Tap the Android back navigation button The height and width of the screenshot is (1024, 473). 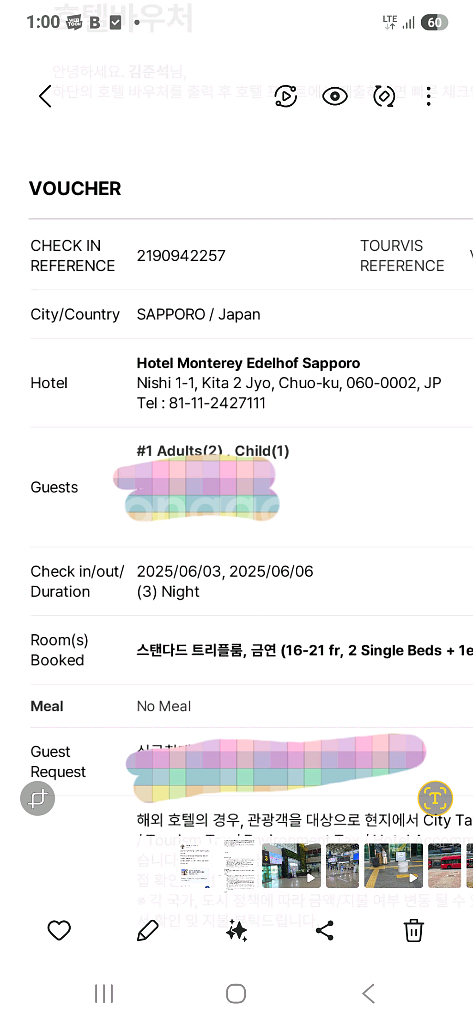click(368, 993)
